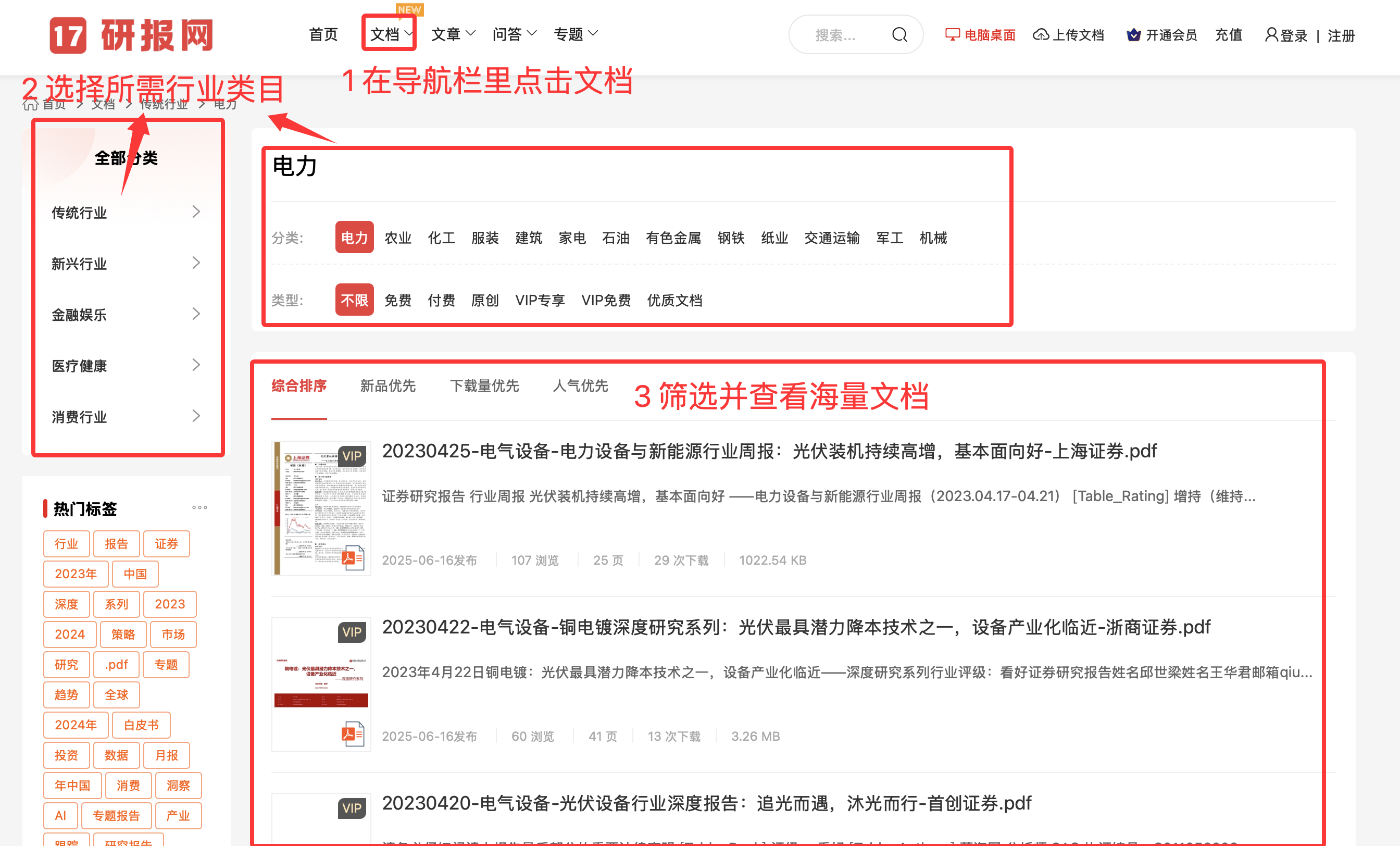Click 登录 text link
This screenshot has width=1400, height=846.
1294,35
